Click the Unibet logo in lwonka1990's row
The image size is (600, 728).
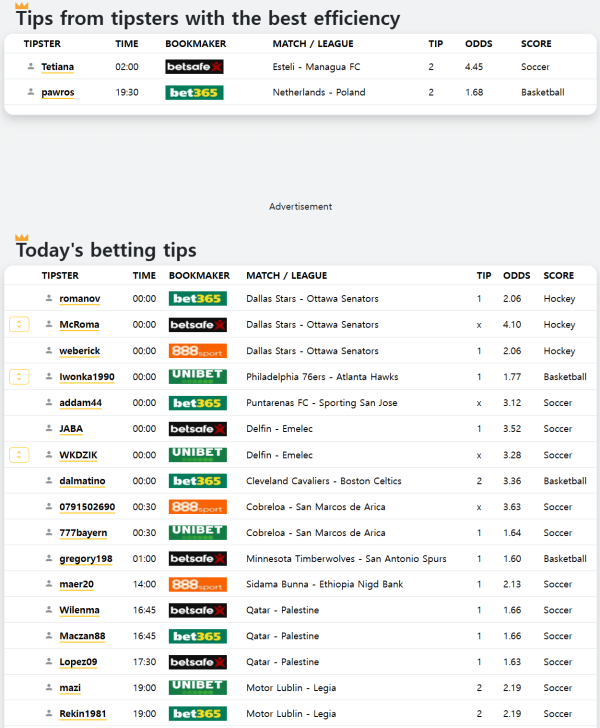197,377
